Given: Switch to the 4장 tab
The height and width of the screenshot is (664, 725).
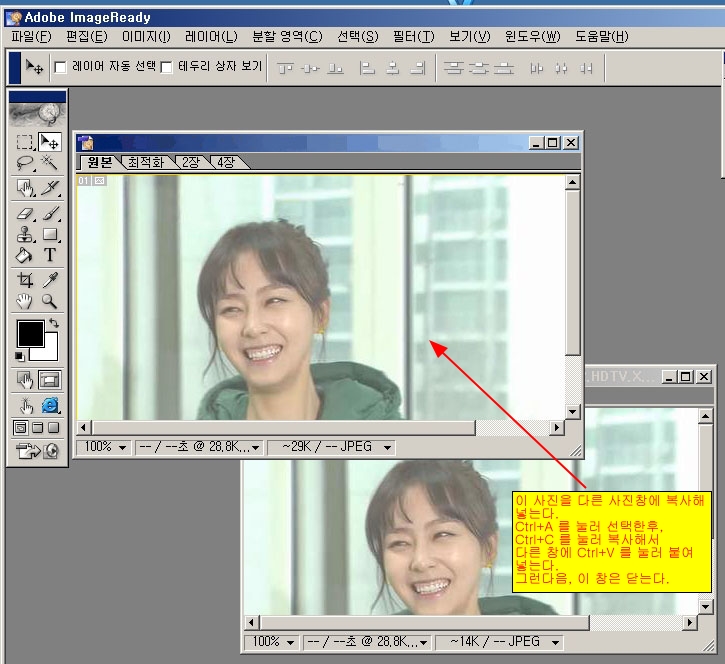Looking at the screenshot, I should (227, 162).
